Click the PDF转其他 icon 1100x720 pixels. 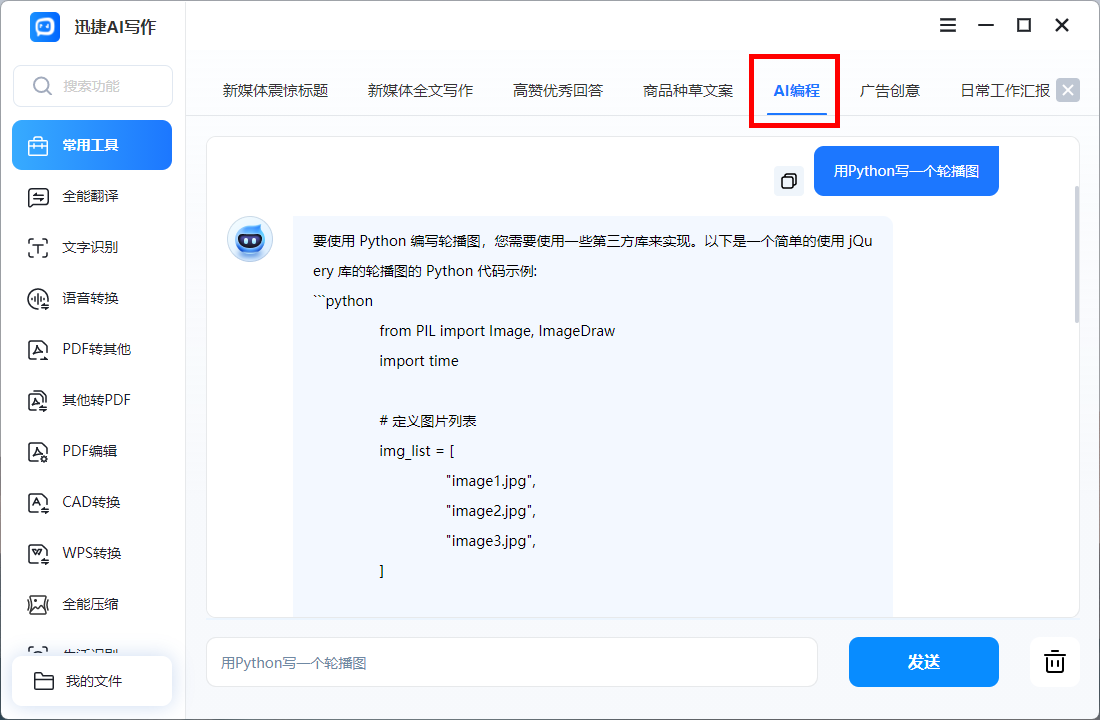point(38,349)
